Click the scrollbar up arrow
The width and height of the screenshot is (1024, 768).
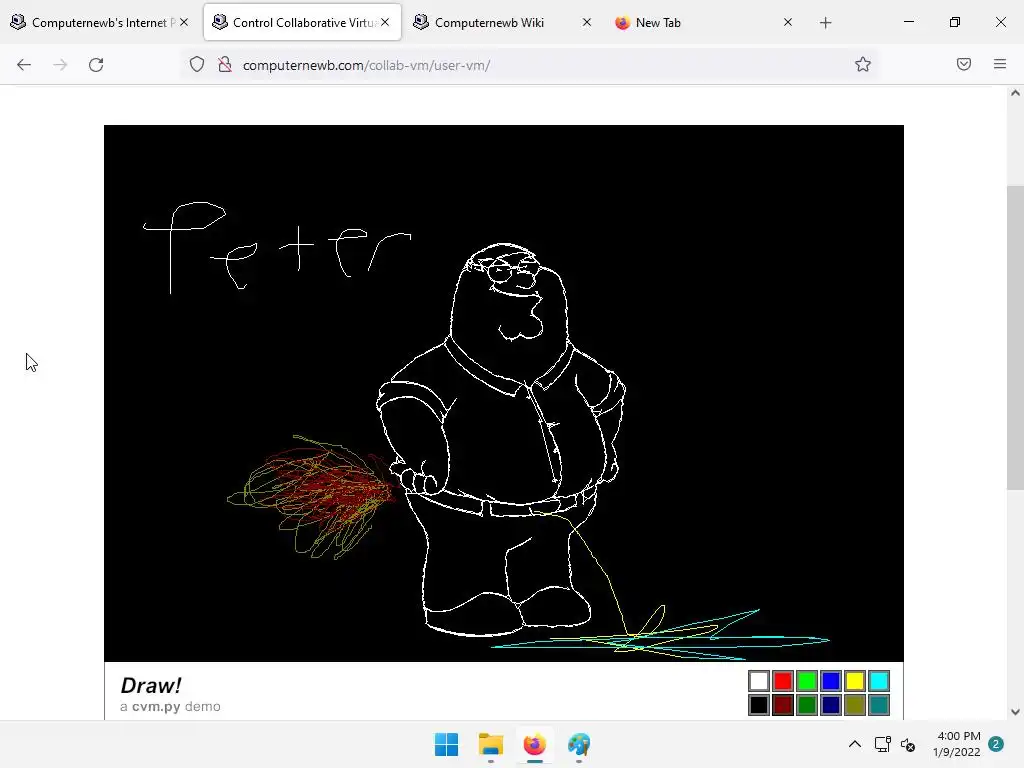click(x=1015, y=93)
